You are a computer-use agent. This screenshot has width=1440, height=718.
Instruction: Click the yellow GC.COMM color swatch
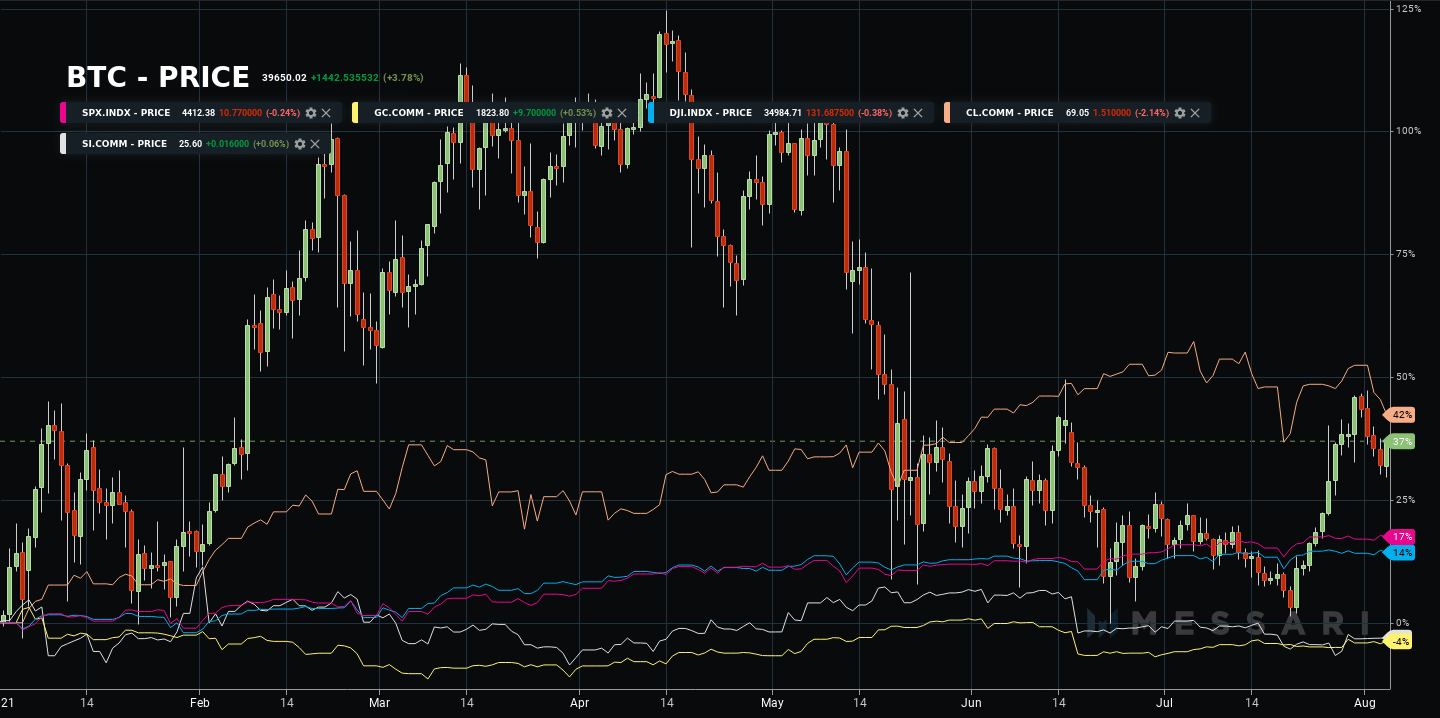click(356, 113)
